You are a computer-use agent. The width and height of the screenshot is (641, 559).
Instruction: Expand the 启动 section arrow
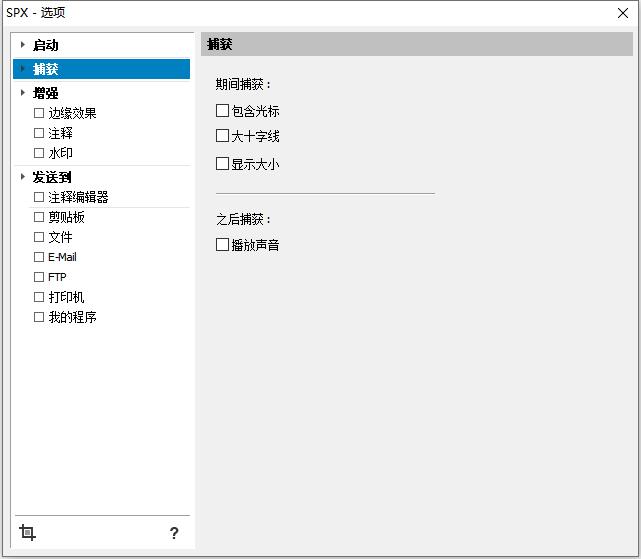22,45
